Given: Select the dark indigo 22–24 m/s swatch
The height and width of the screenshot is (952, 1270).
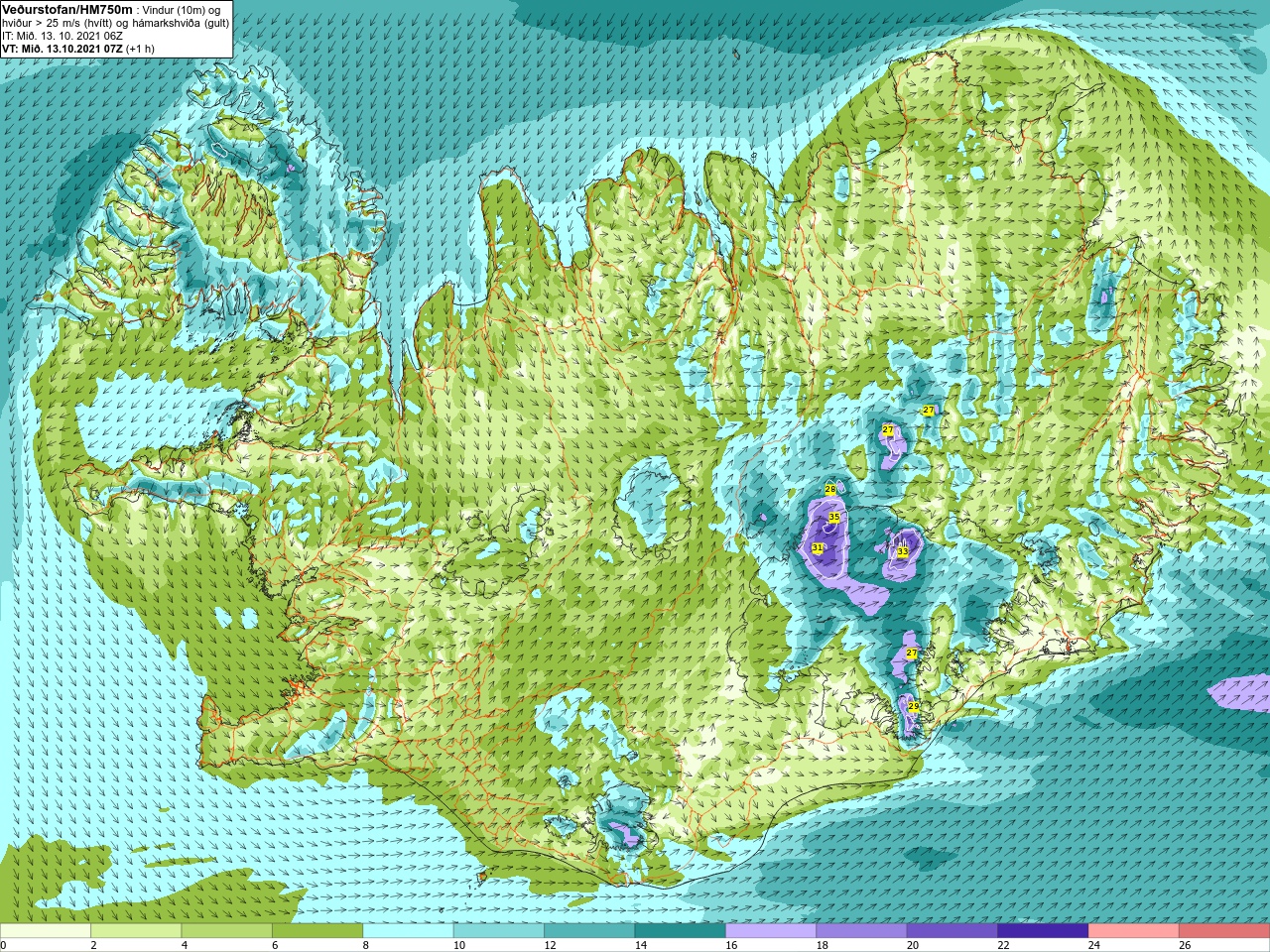Looking at the screenshot, I should click(1043, 931).
